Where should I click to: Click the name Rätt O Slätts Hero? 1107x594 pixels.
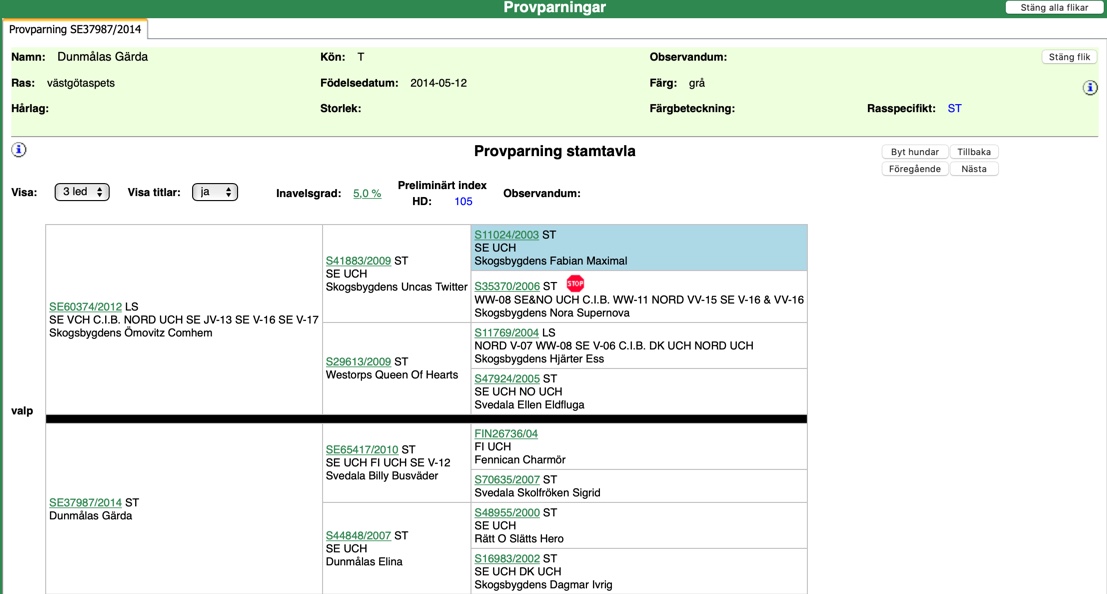click(519, 539)
